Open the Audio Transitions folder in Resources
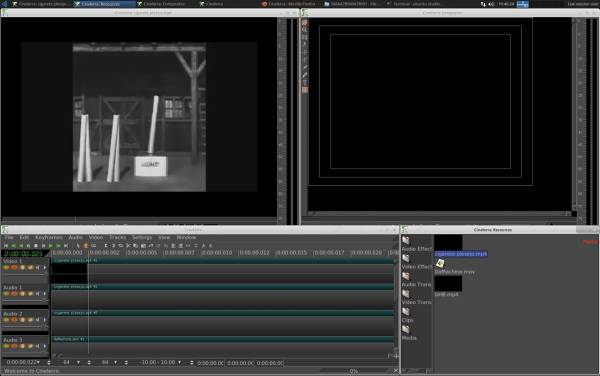 pos(406,276)
